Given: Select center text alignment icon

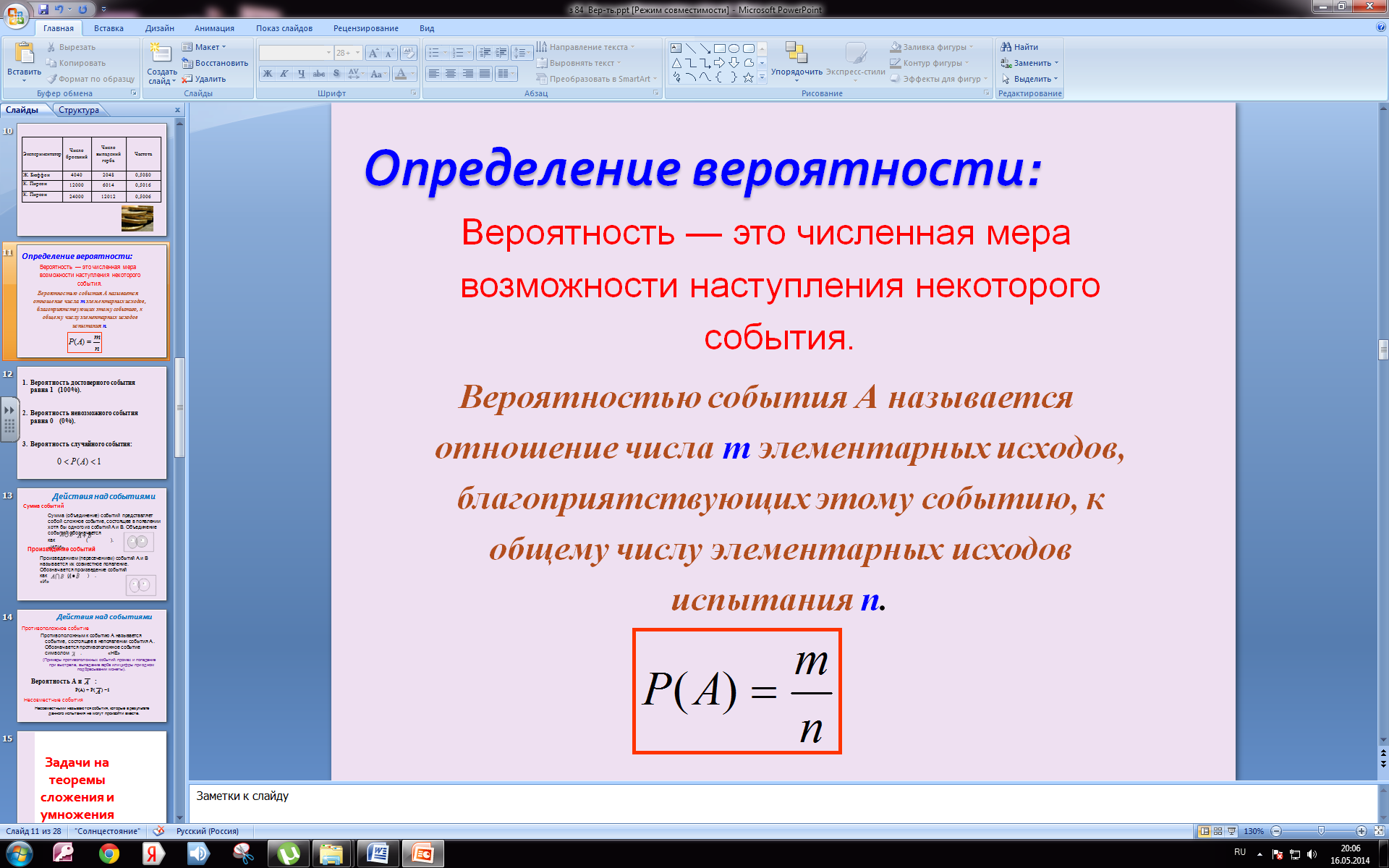Looking at the screenshot, I should click(451, 74).
